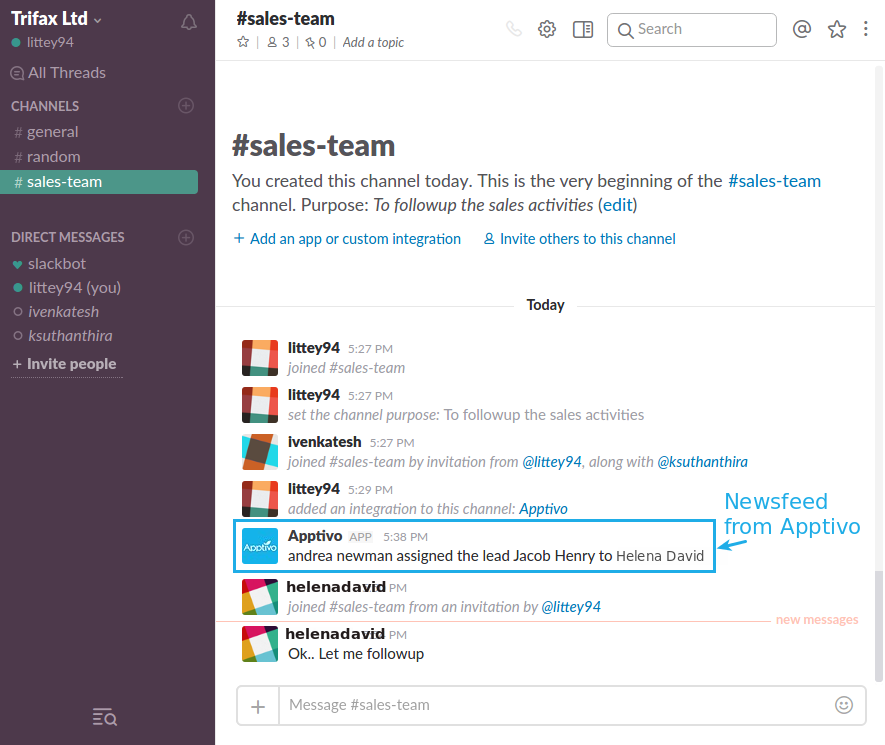Switch to the general channel
885x745 pixels.
[x=46, y=132]
